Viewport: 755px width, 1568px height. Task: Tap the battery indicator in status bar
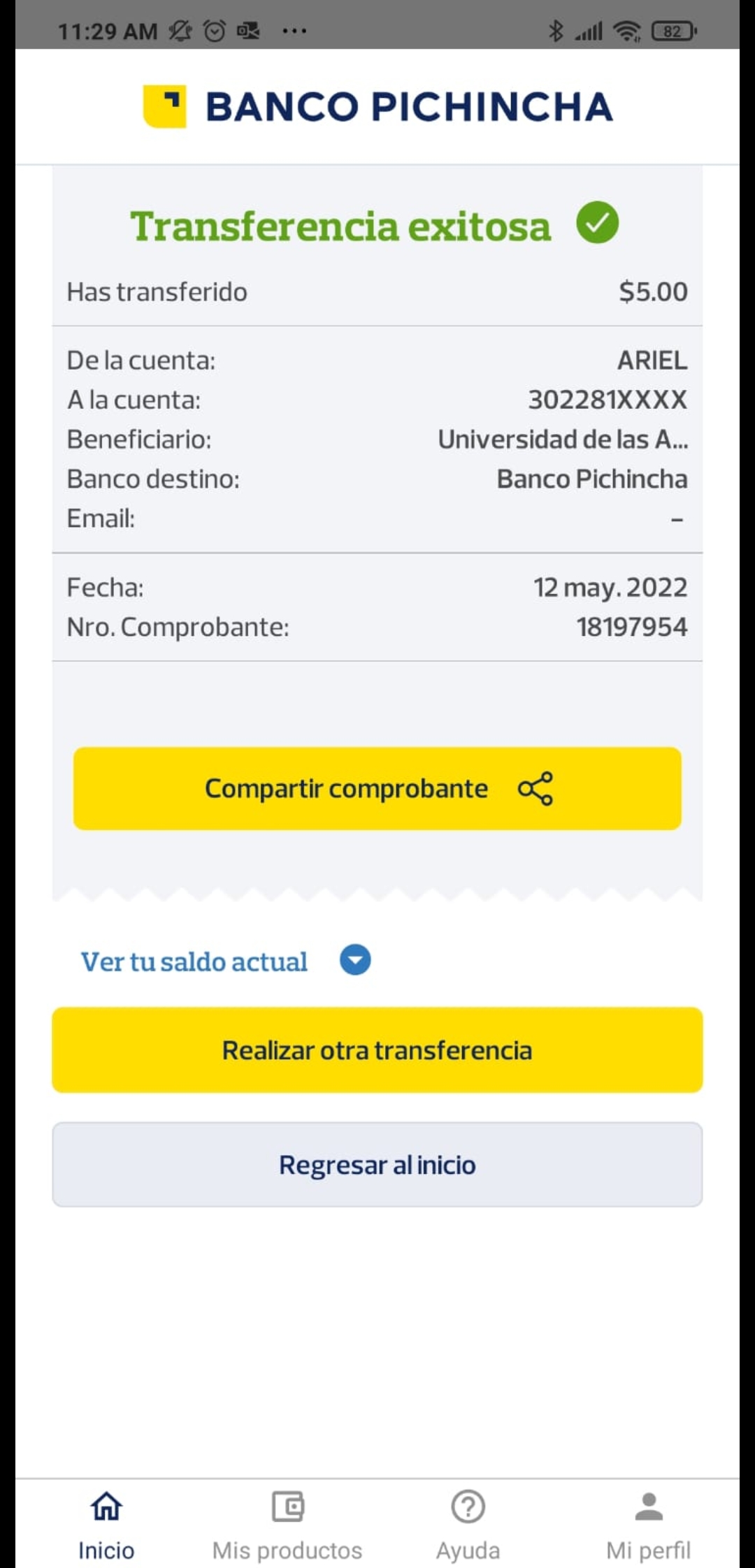(x=673, y=31)
